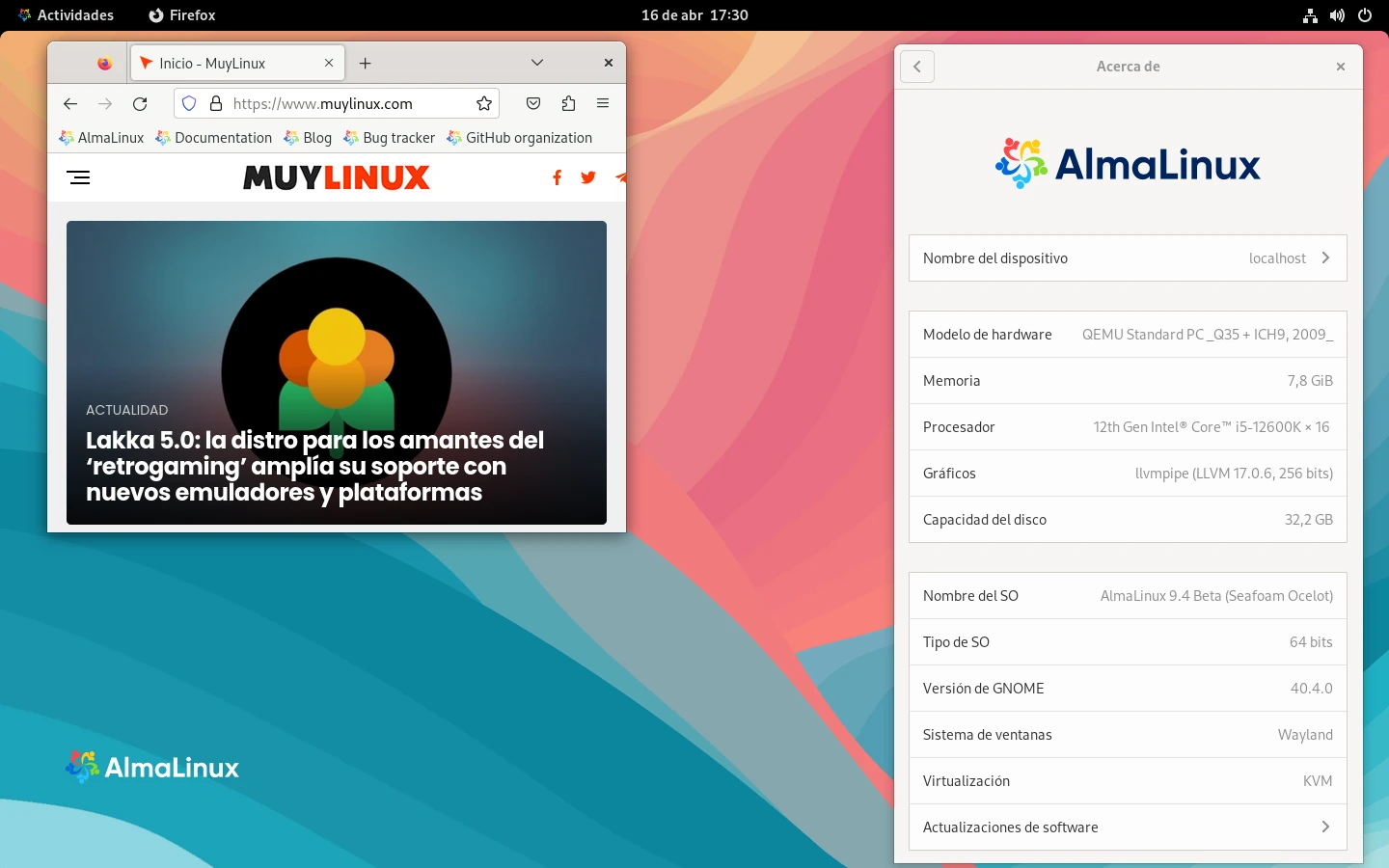This screenshot has width=1389, height=868.
Task: Open the Bug tracker bookmark
Action: (x=390, y=138)
